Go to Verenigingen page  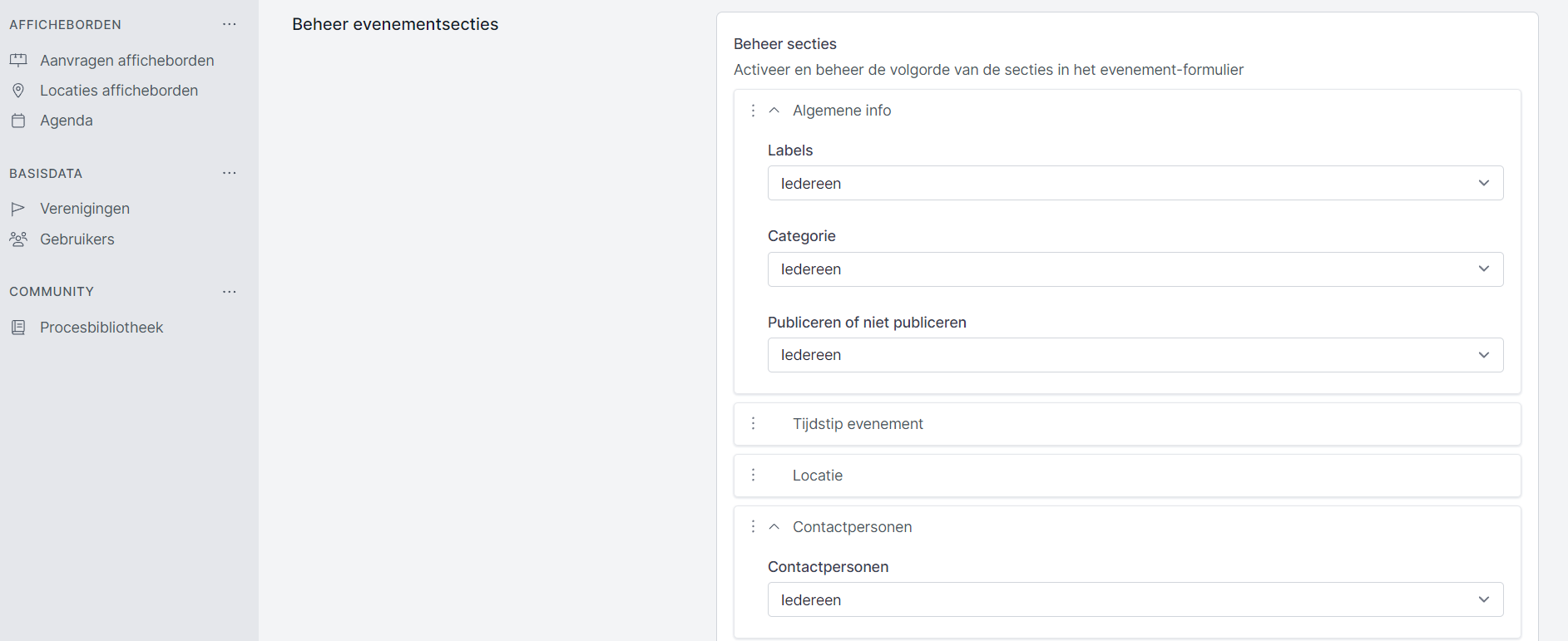pyautogui.click(x=84, y=209)
